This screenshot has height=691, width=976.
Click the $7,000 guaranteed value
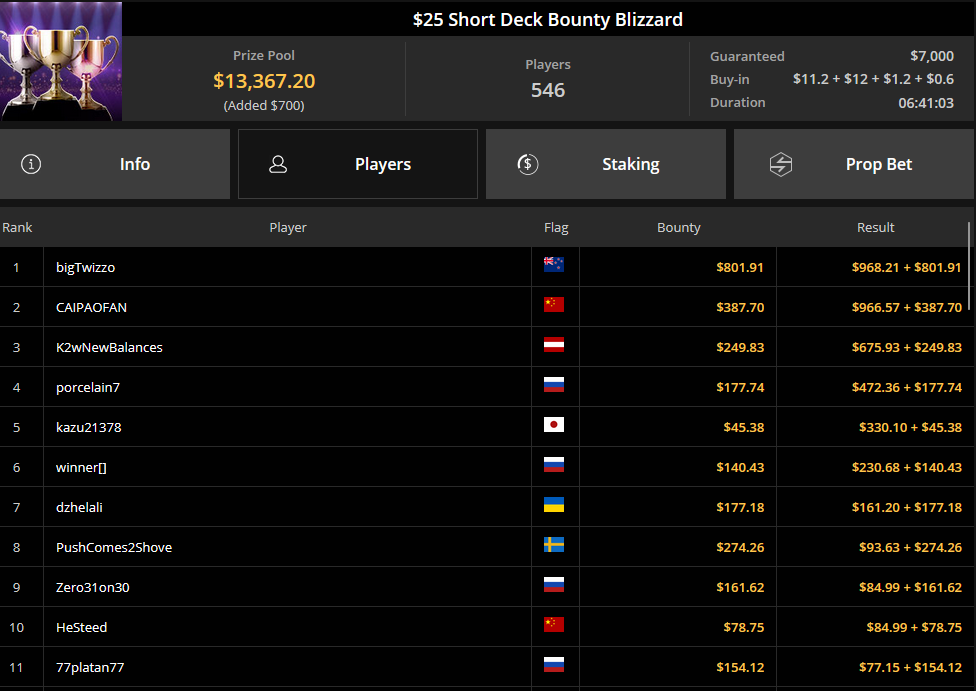click(932, 56)
